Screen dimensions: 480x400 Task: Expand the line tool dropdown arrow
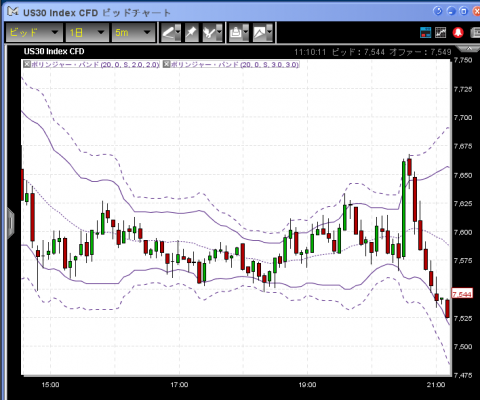[x=178, y=33]
